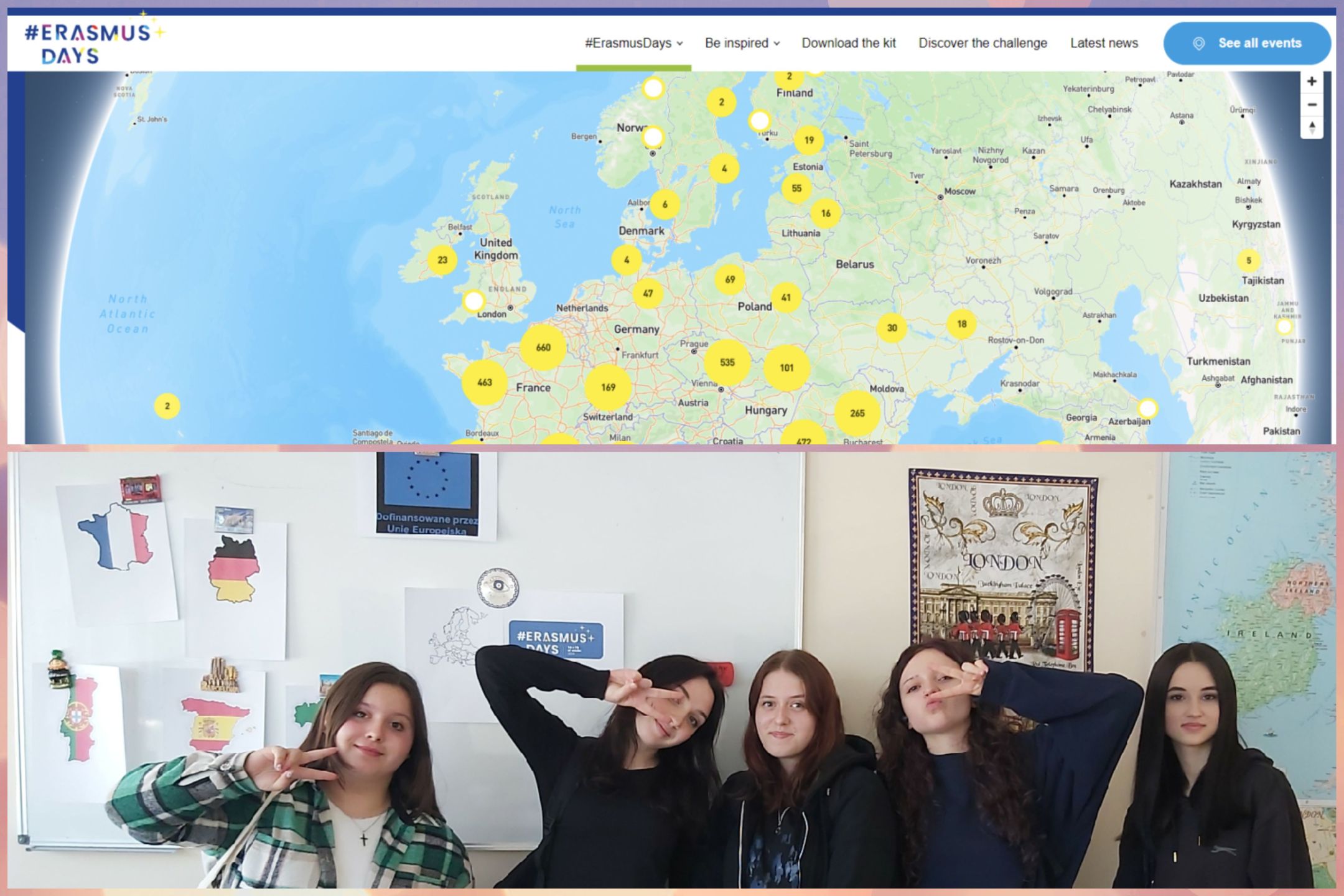Open the 69 events cluster in Poland
The height and width of the screenshot is (896, 1344).
click(730, 279)
